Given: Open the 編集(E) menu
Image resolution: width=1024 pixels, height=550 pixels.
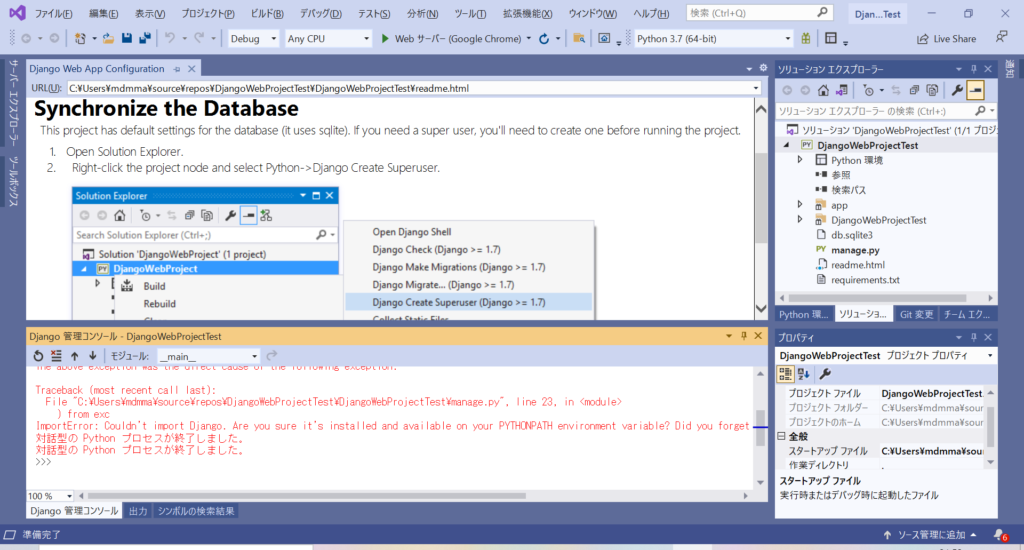Looking at the screenshot, I should click(103, 13).
